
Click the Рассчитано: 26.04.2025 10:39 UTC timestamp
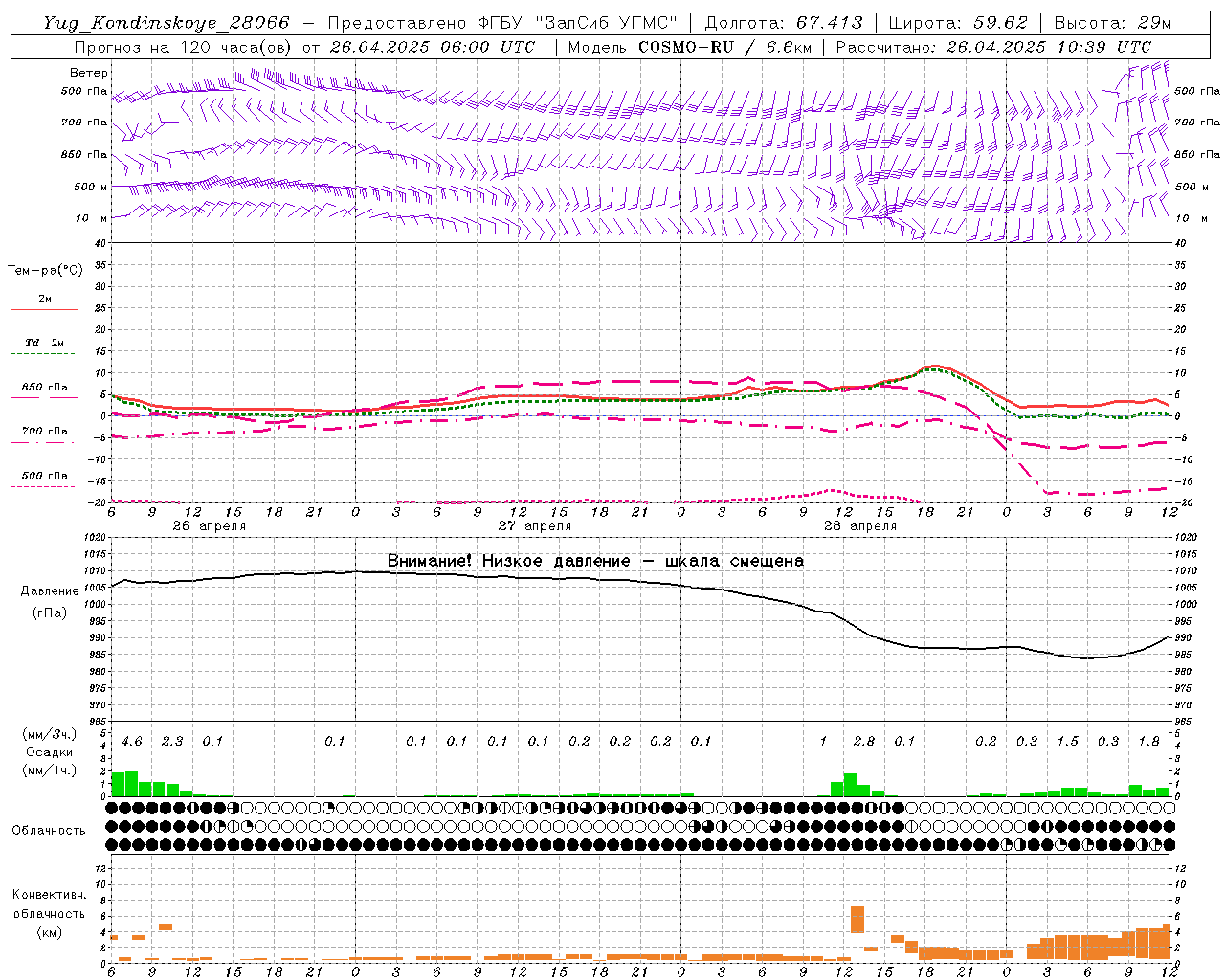point(993,47)
